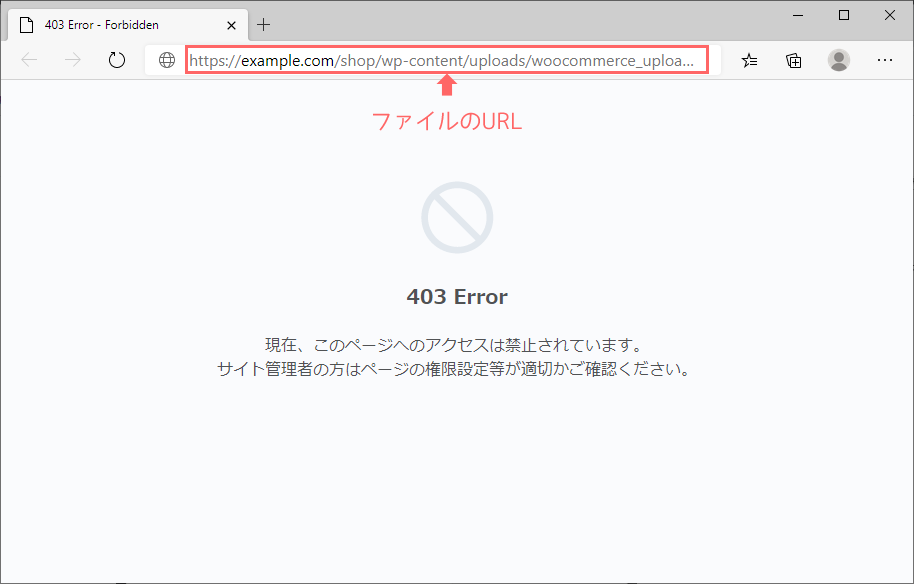Reload the page with the refresh icon
Image resolution: width=914 pixels, height=584 pixels.
tap(117, 59)
